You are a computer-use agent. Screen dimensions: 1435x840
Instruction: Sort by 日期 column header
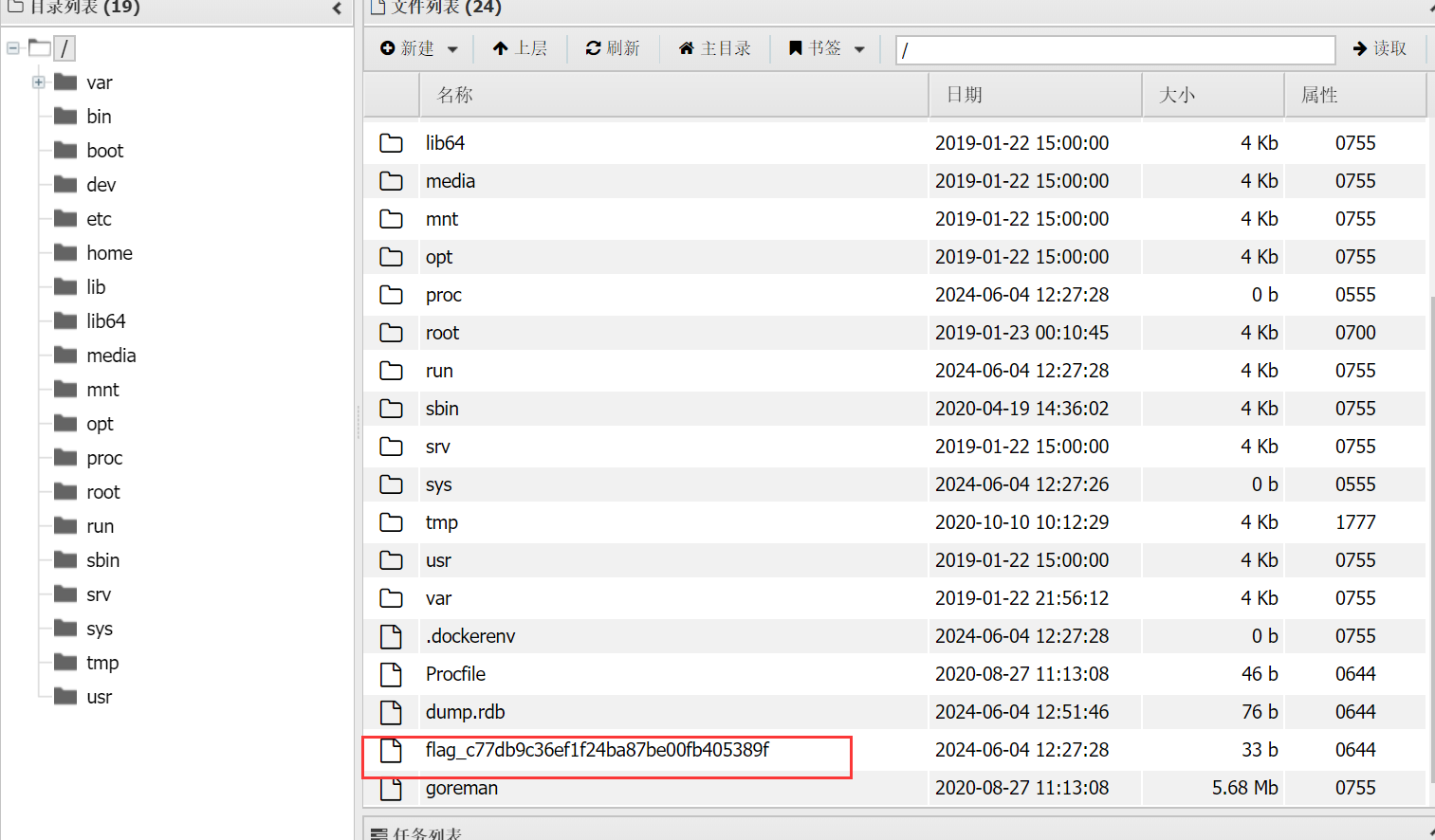tap(964, 95)
